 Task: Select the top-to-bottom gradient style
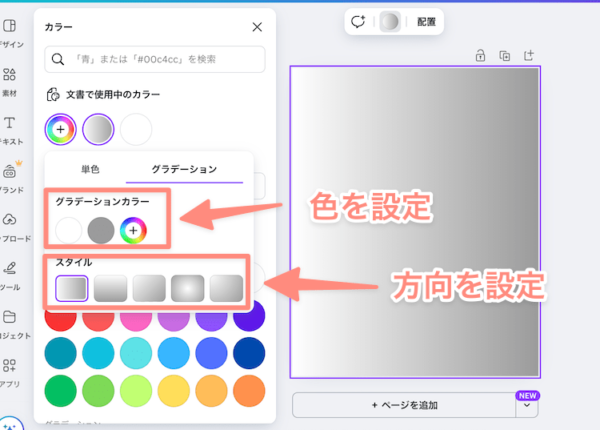110,288
